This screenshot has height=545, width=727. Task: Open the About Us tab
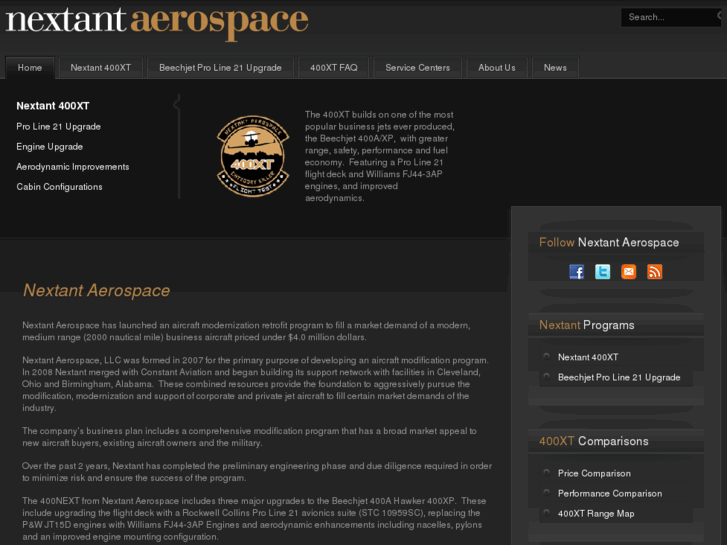click(497, 68)
